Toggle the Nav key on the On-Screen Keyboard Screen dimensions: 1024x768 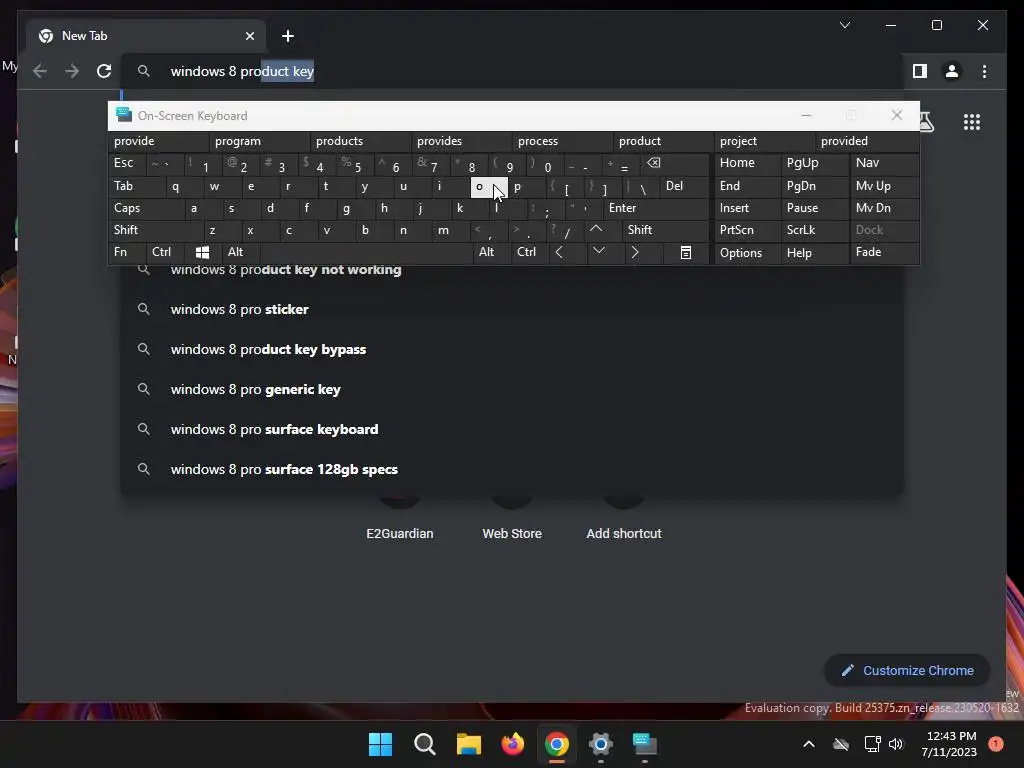point(884,163)
